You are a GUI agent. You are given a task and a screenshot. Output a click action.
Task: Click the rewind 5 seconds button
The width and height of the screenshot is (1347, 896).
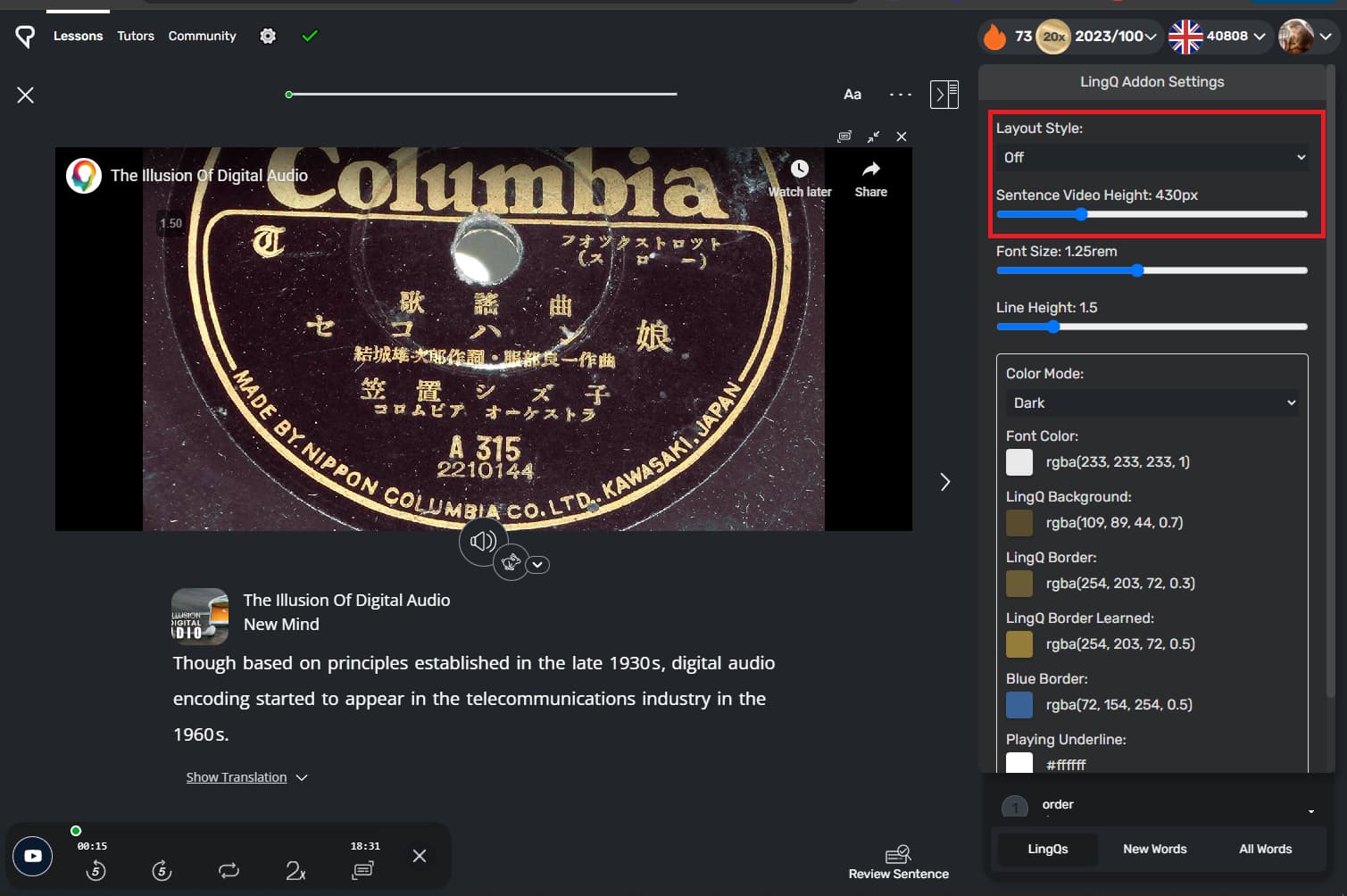96,870
